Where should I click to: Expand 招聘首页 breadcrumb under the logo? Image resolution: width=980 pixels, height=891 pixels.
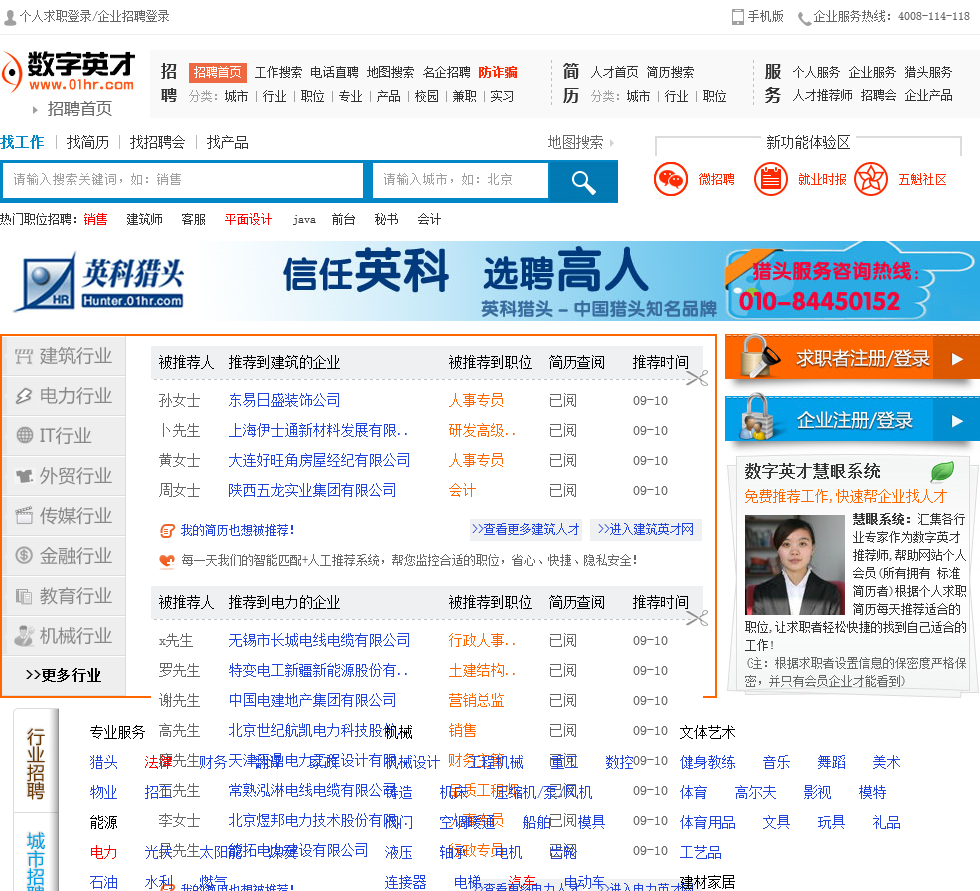80,109
